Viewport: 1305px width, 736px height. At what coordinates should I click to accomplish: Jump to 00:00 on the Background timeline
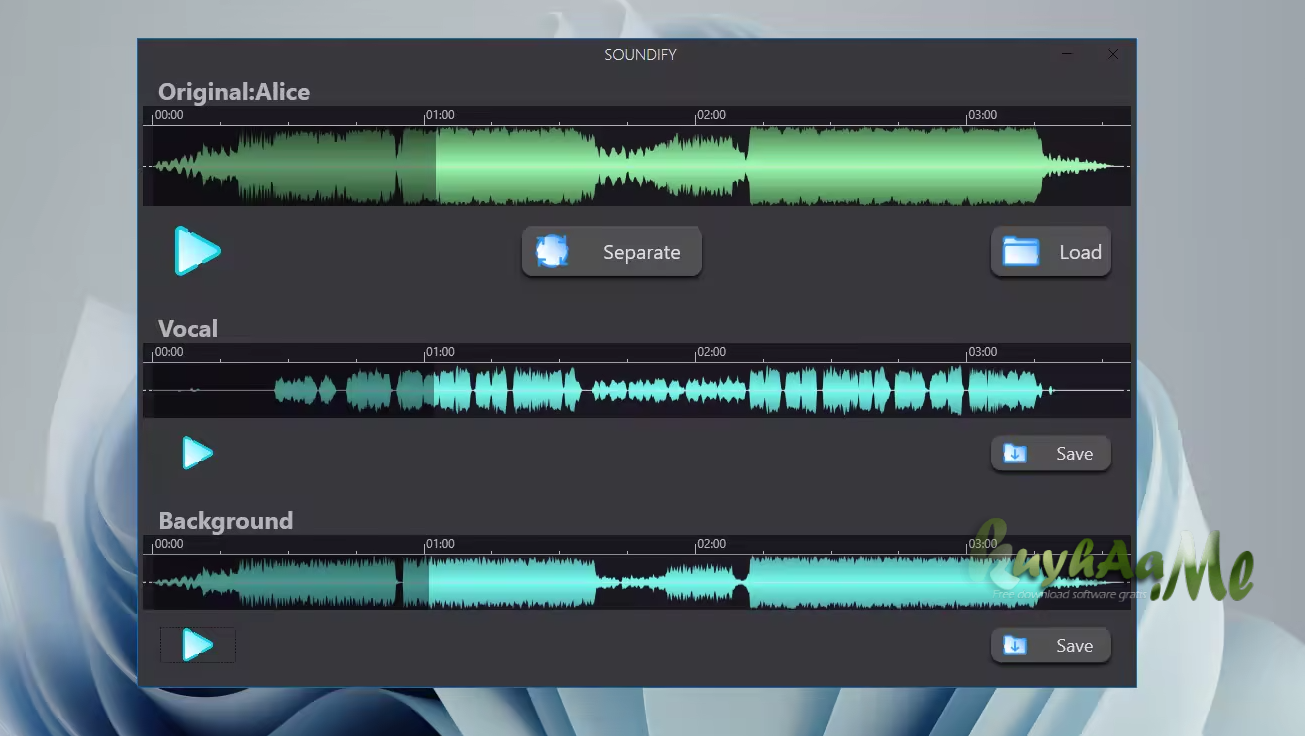(x=168, y=544)
